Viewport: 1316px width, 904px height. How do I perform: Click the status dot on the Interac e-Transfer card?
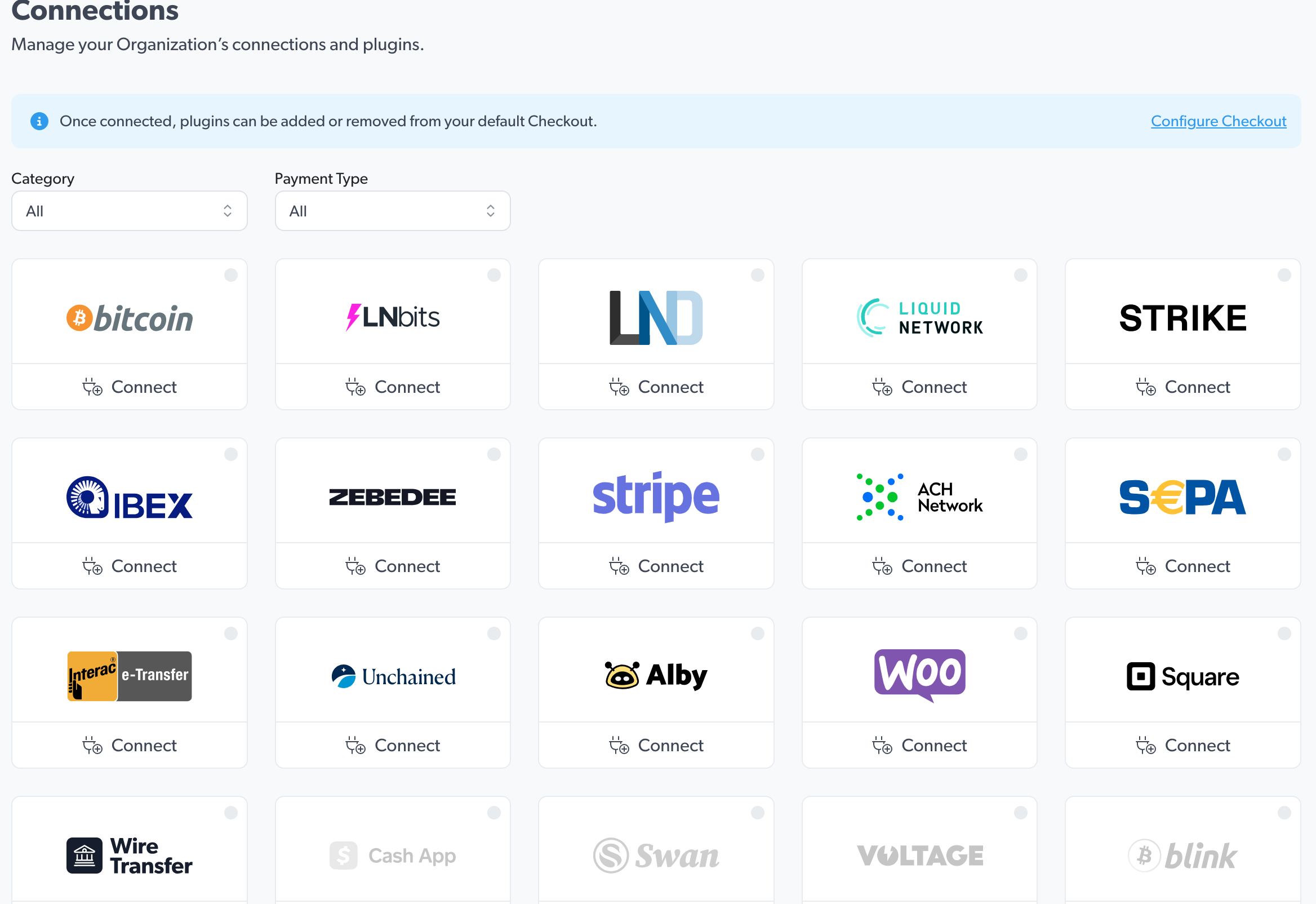tap(231, 634)
